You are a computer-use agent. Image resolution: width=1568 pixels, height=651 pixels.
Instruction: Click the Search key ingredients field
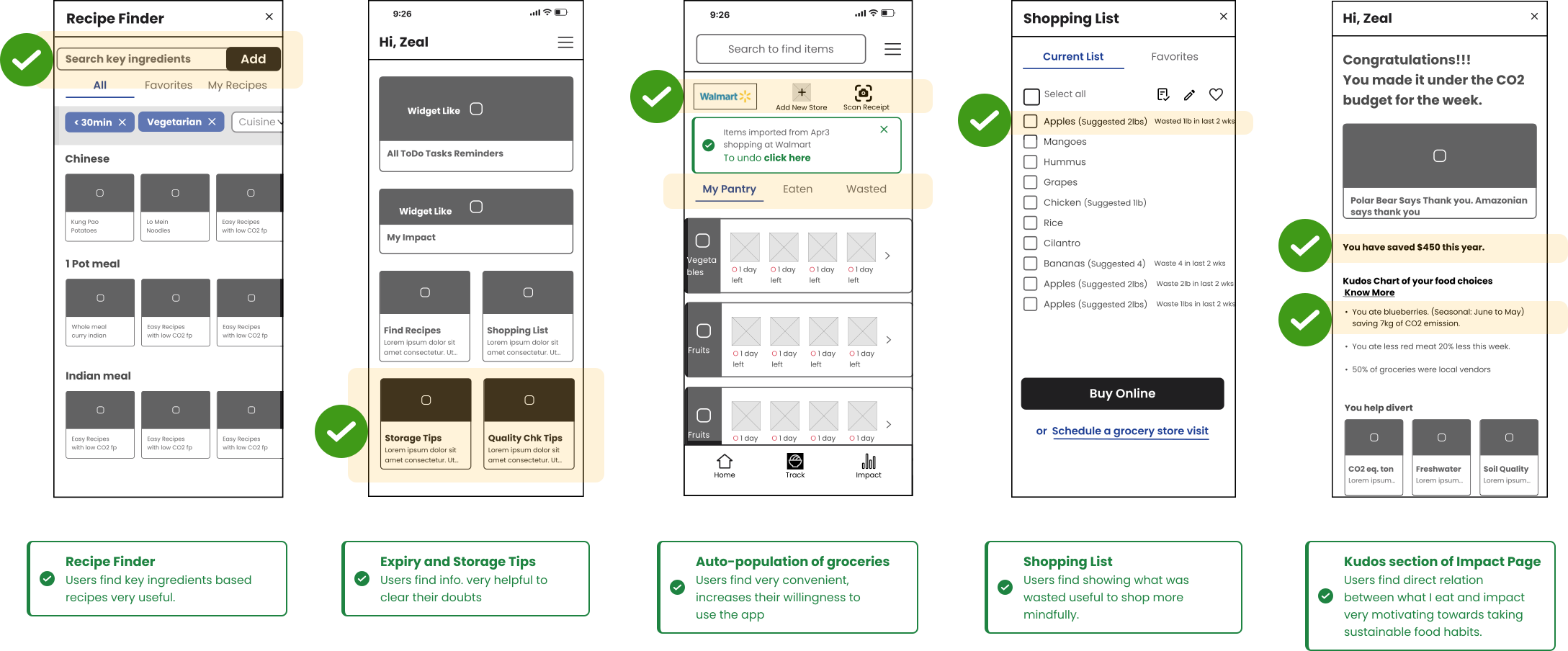142,59
